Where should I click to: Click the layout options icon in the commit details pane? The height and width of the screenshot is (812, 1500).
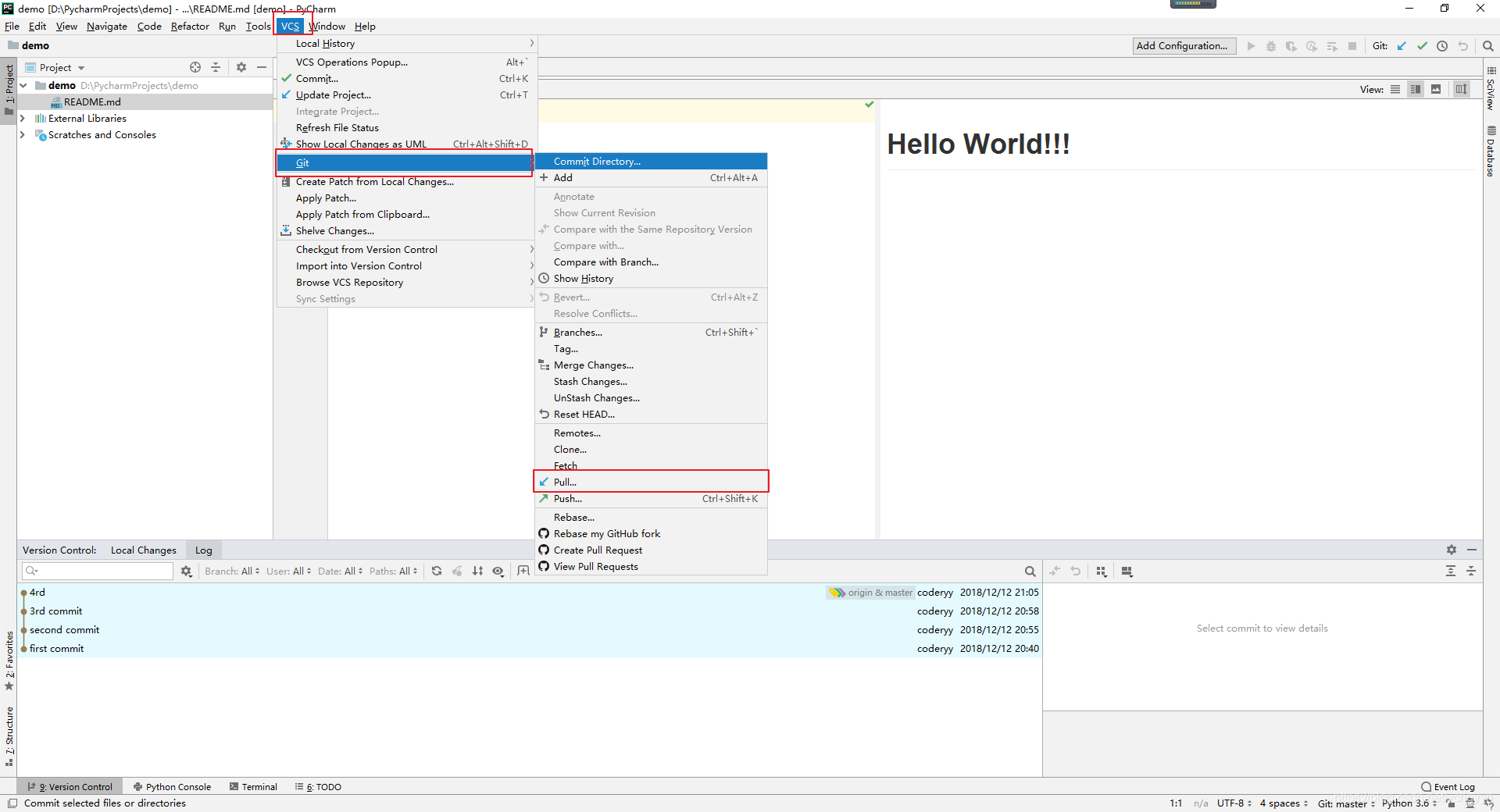[1127, 572]
